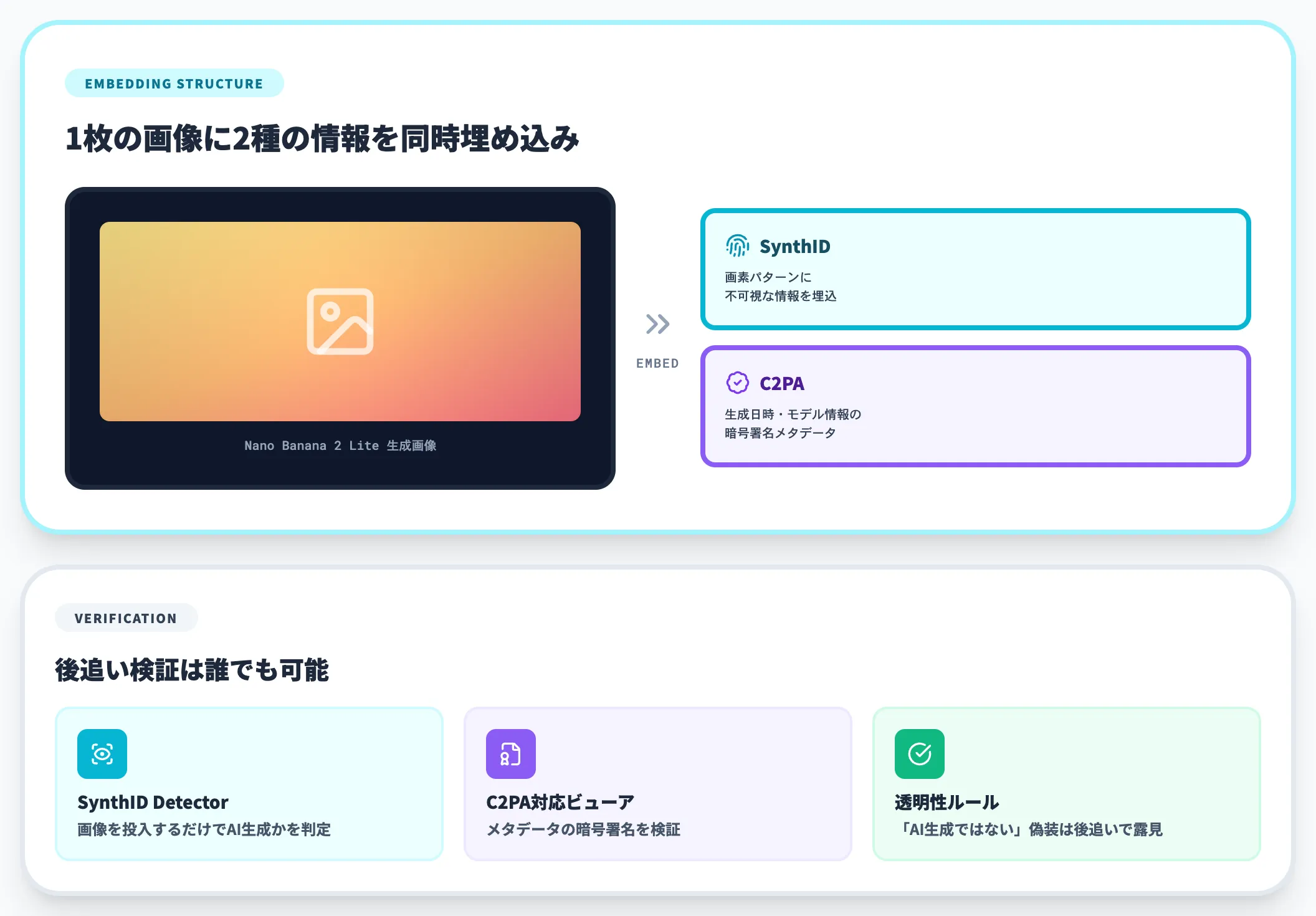Open the 透明性ルール card

coord(1067,784)
